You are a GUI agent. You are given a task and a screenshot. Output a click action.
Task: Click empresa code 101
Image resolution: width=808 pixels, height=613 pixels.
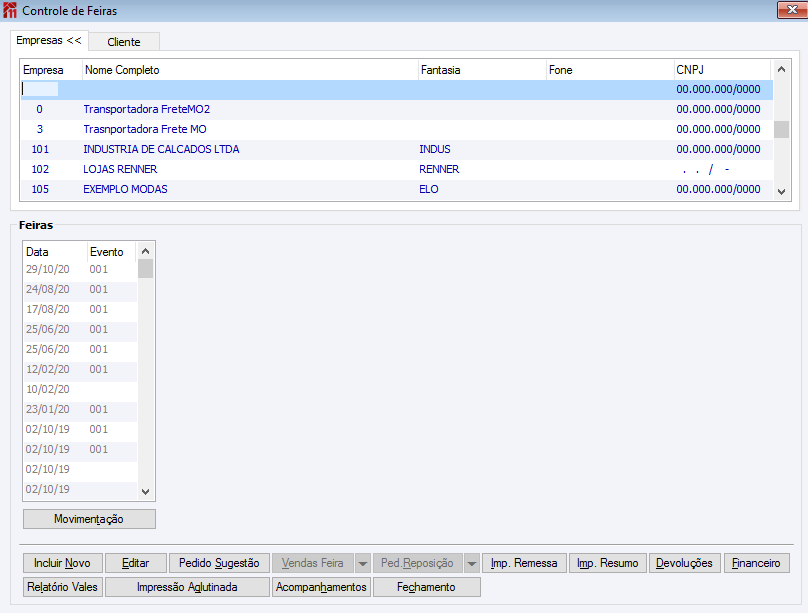click(40, 149)
